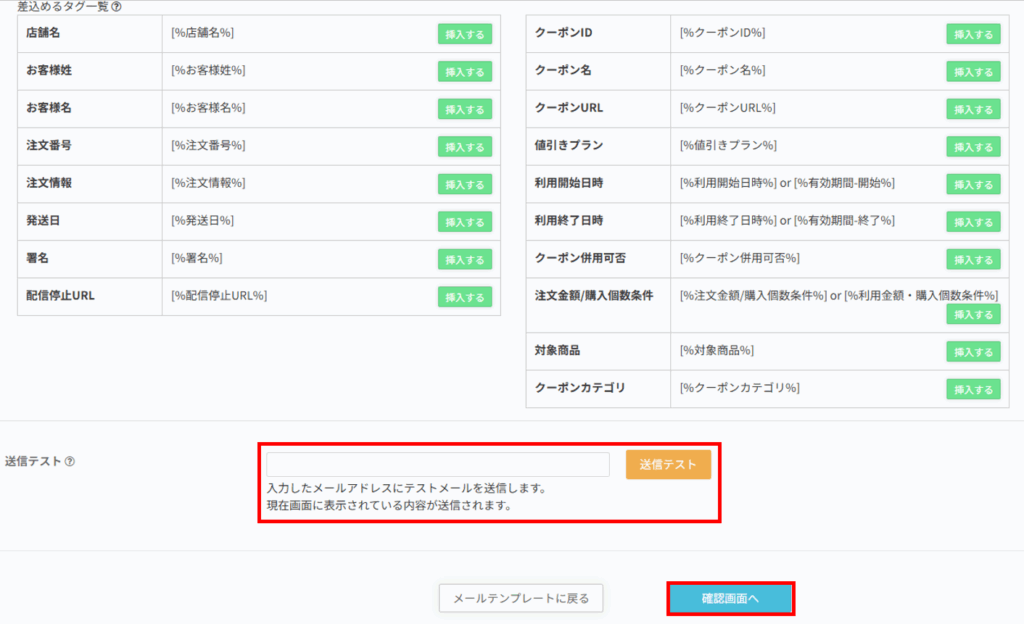Insert the 値引きプラン tag
1024x624 pixels.
[973, 146]
